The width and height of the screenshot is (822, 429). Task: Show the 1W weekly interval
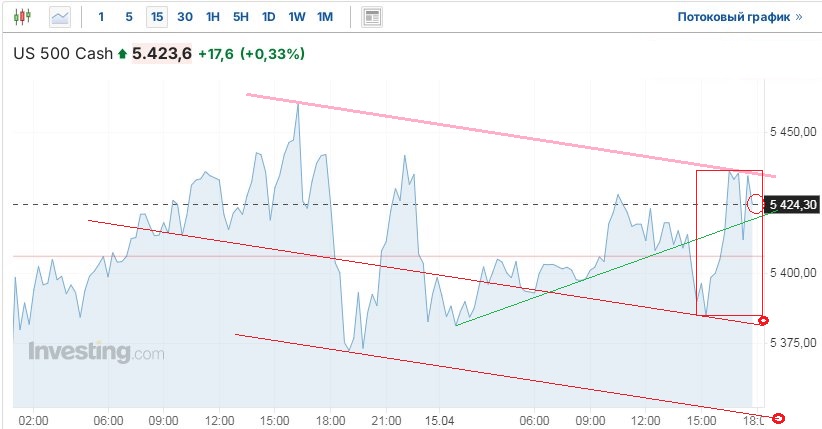point(297,17)
